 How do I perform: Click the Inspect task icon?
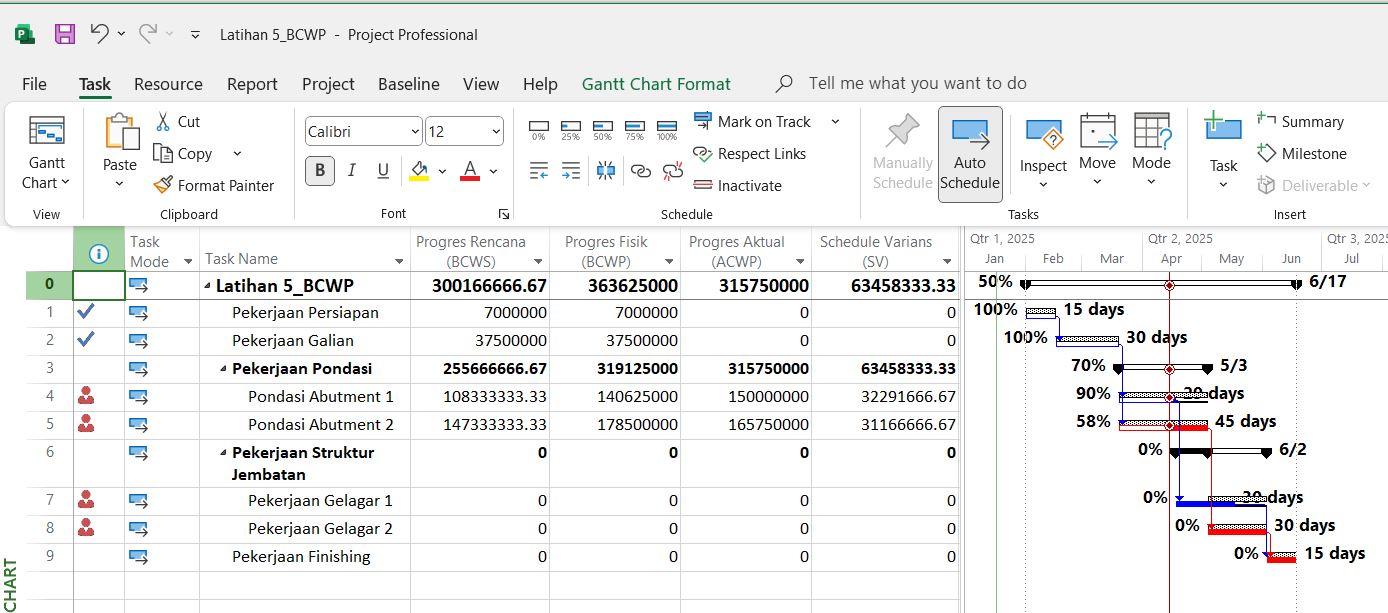pos(1043,135)
